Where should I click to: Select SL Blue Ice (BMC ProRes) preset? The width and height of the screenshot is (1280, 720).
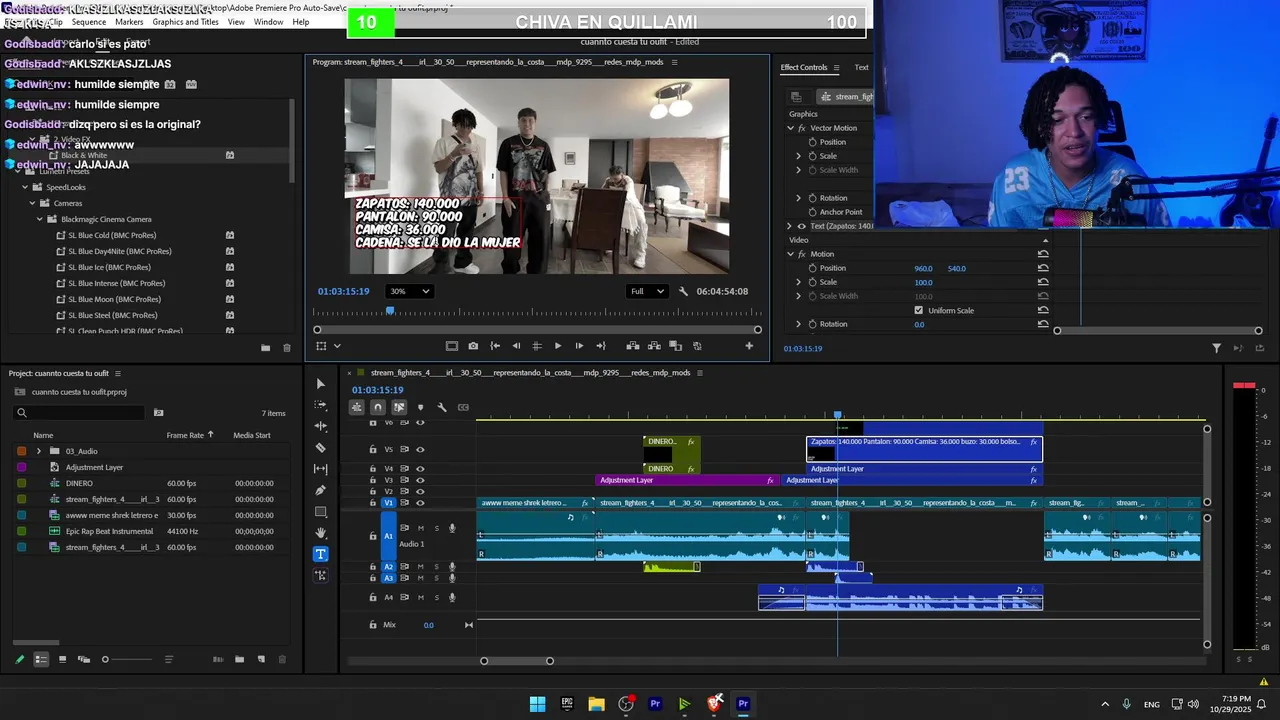tap(110, 267)
